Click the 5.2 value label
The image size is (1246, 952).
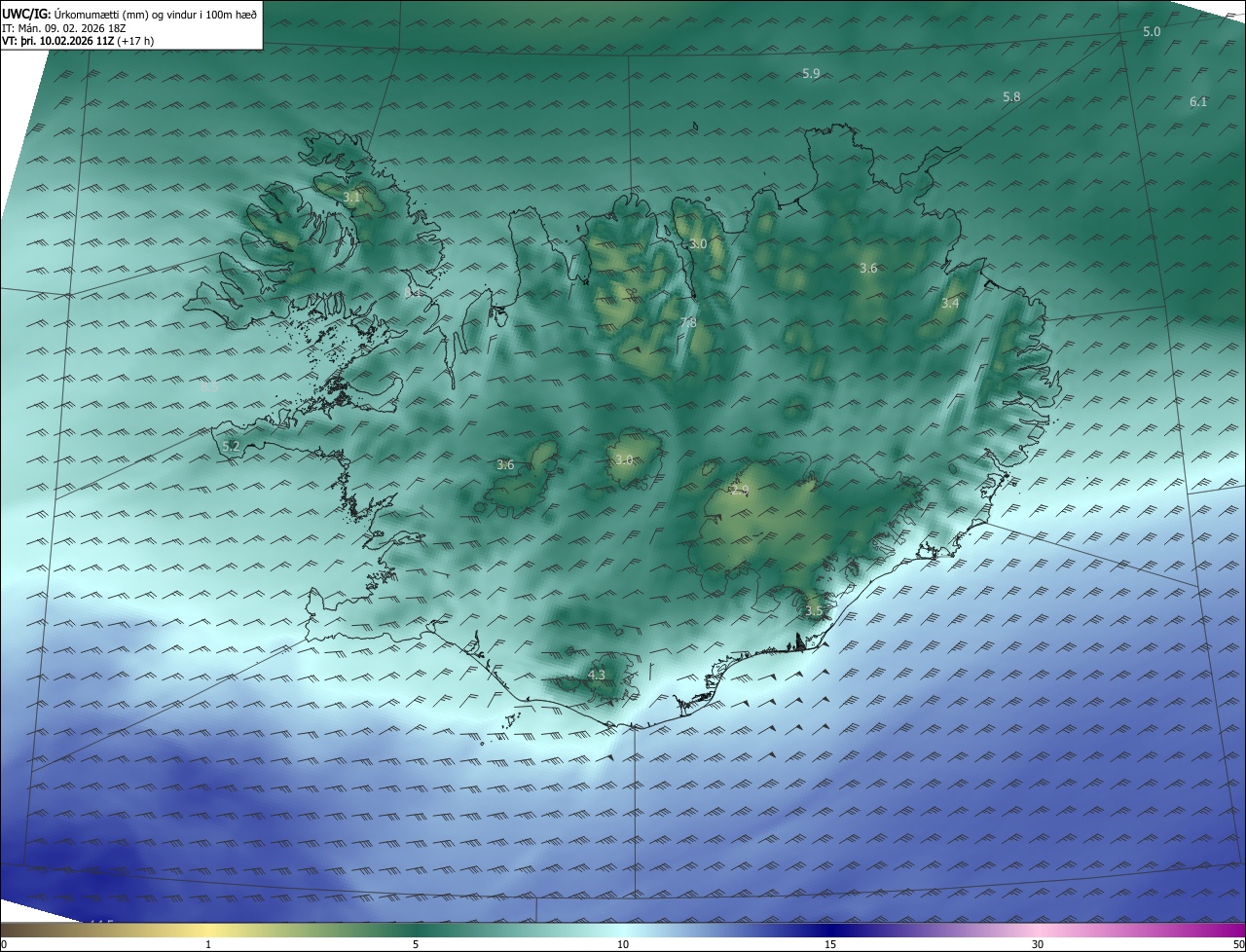[231, 446]
